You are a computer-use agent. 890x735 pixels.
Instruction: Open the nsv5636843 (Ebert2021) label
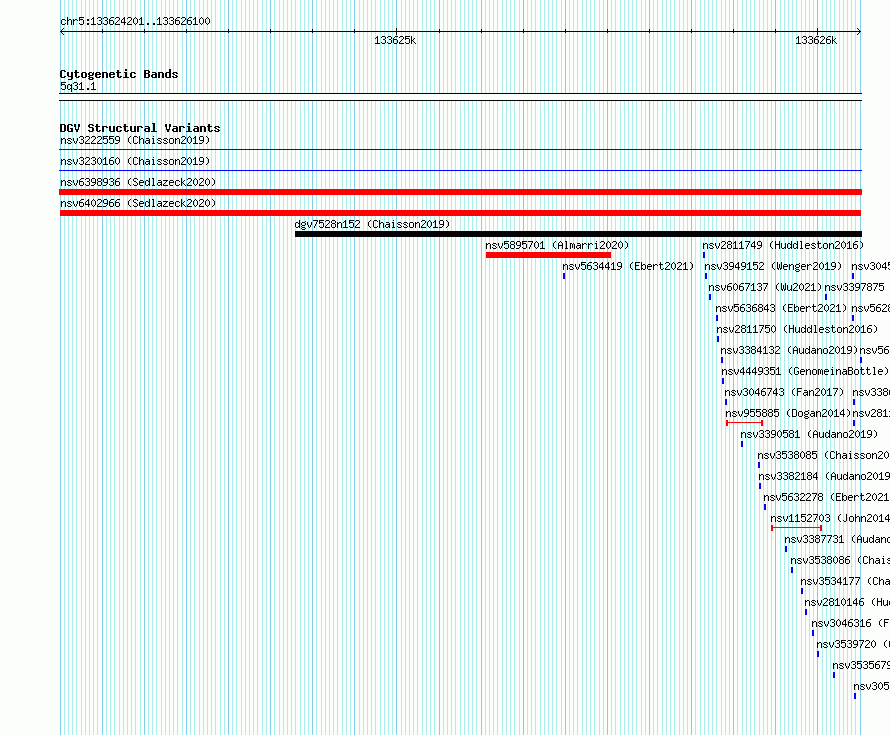point(781,308)
